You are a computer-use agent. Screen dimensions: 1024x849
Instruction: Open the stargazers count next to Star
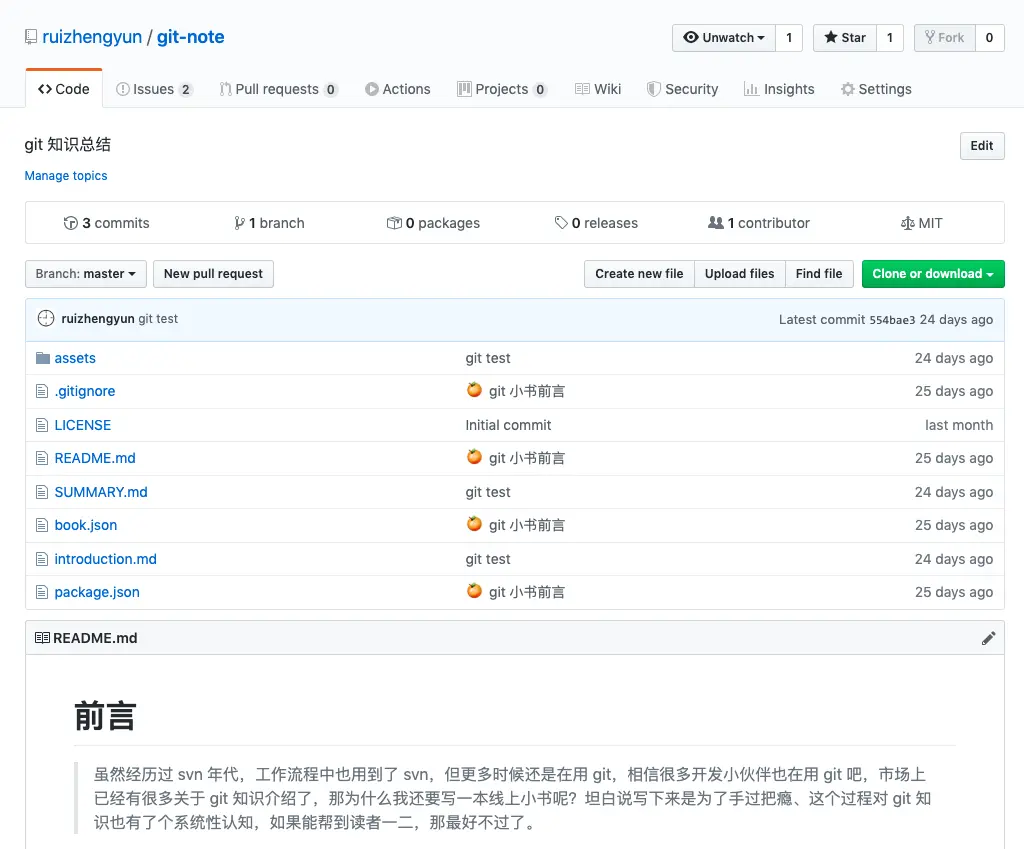point(889,38)
